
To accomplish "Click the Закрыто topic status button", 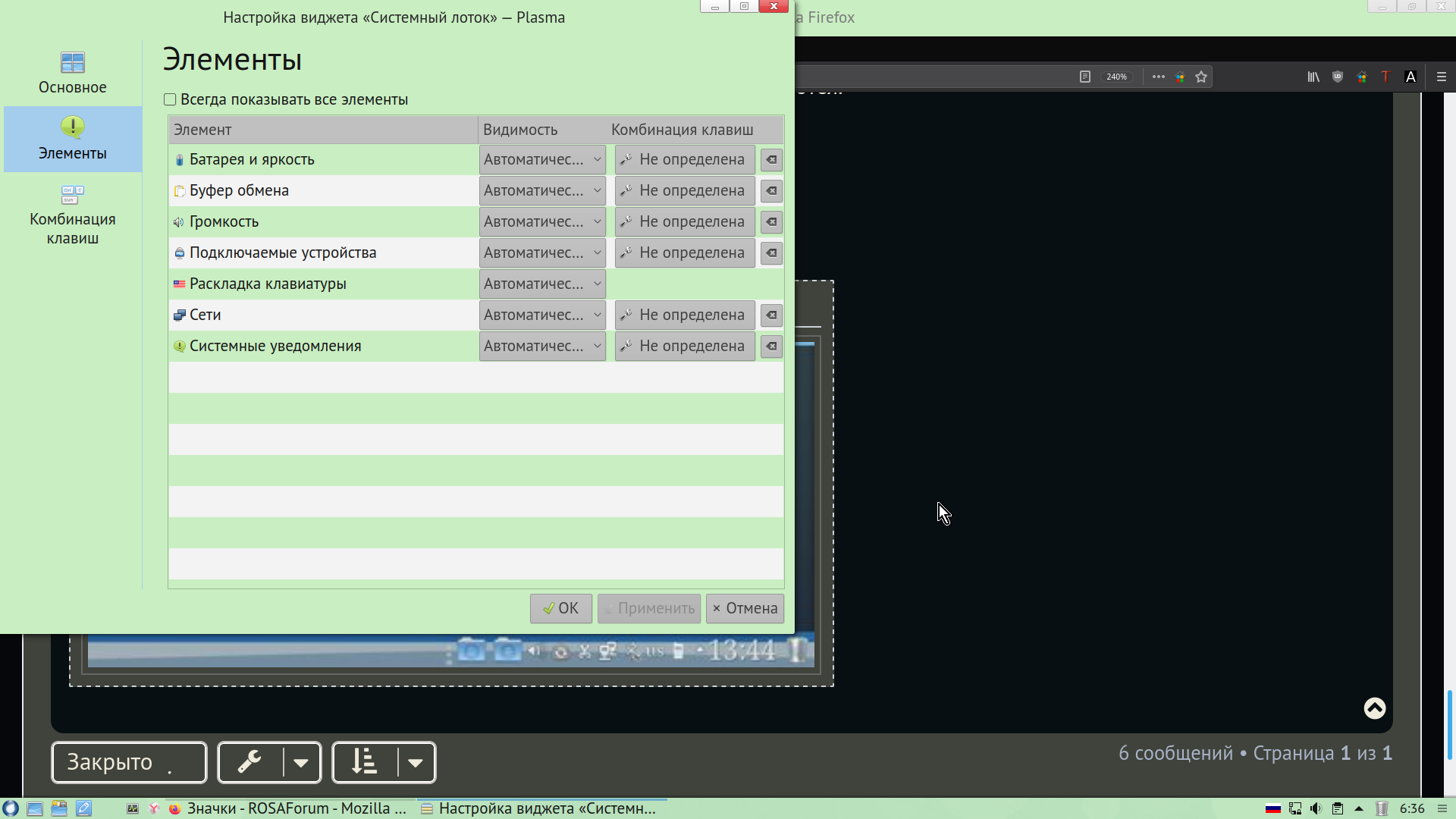I will pyautogui.click(x=129, y=762).
